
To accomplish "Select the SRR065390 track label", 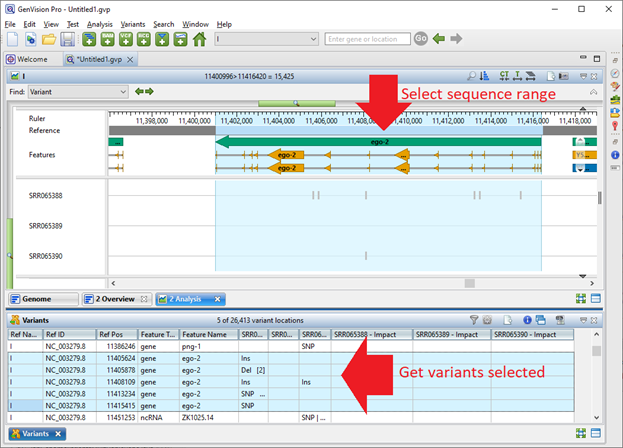I will click(x=45, y=256).
